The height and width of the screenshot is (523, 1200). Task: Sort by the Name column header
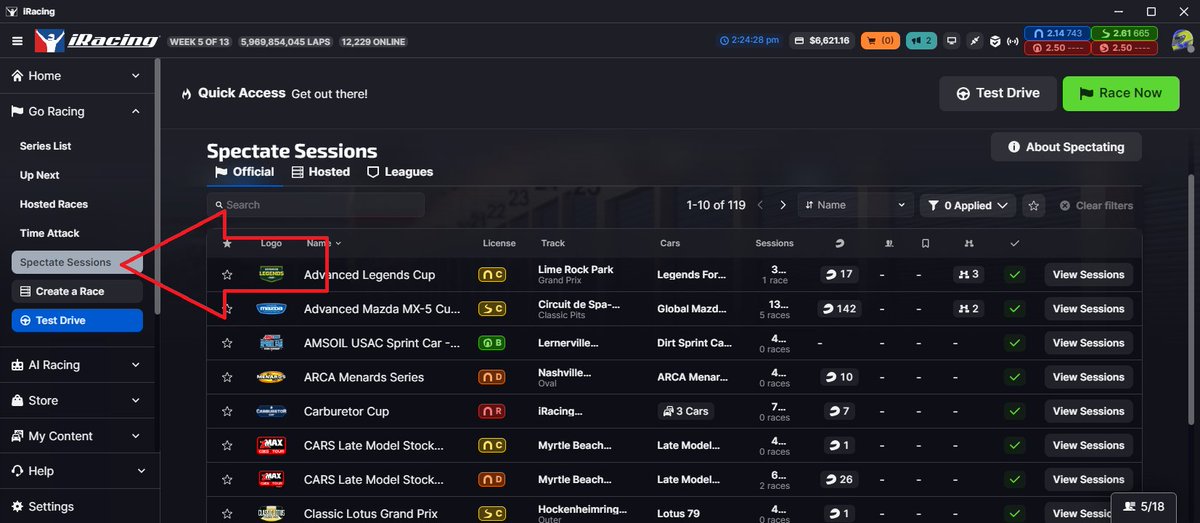[x=323, y=243]
